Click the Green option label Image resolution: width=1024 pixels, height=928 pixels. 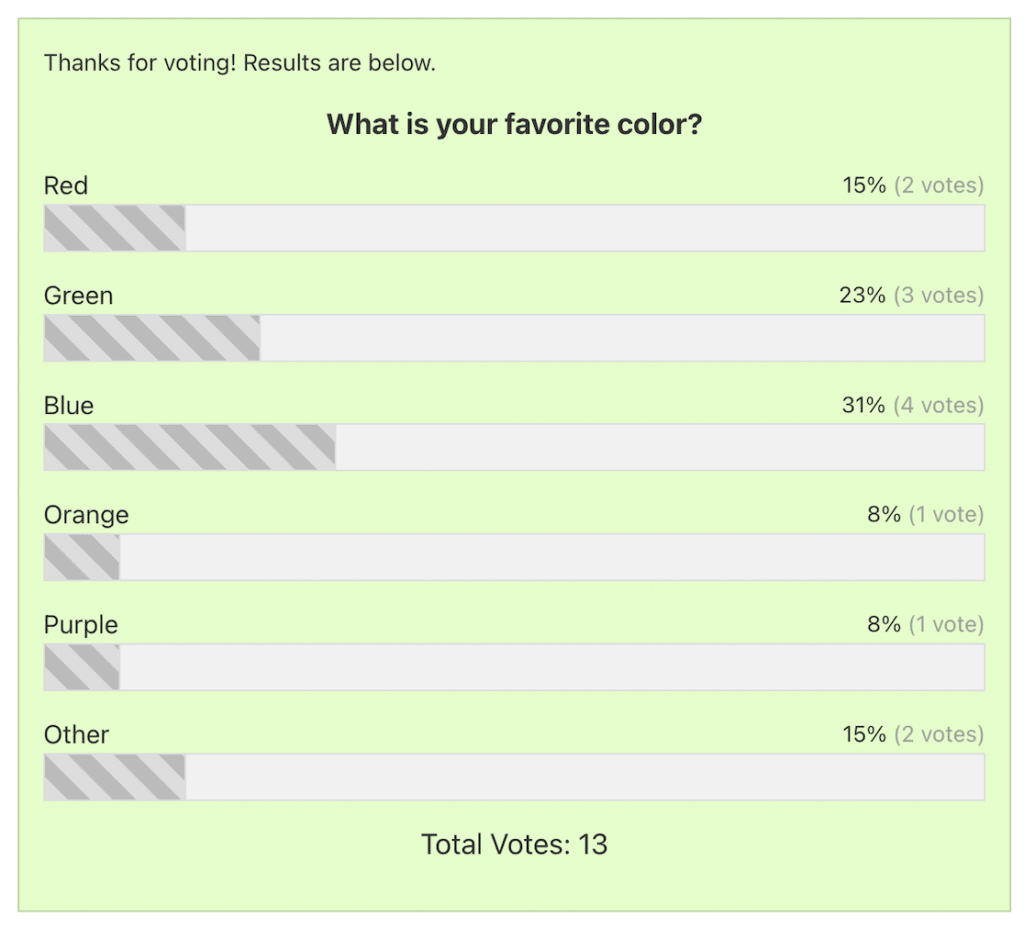[x=78, y=295]
